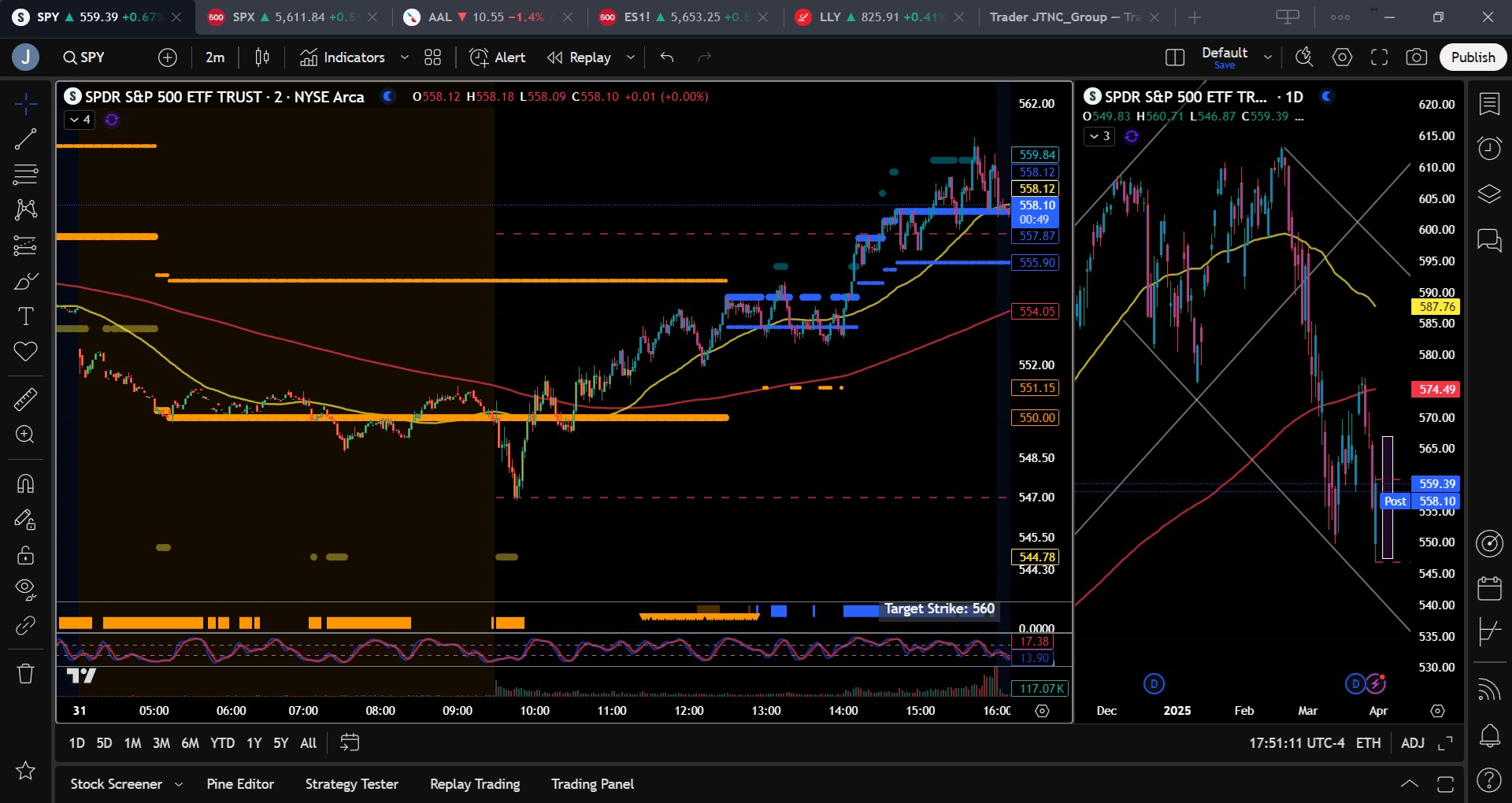Viewport: 1512px width, 803px height.
Task: Open the Pine Editor tab
Action: [x=240, y=784]
